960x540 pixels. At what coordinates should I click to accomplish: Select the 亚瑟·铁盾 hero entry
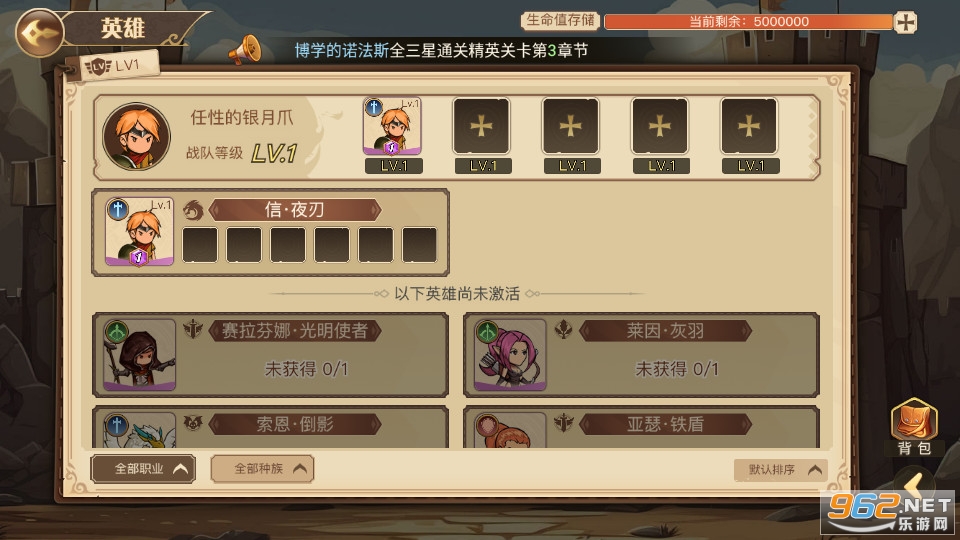tap(641, 427)
